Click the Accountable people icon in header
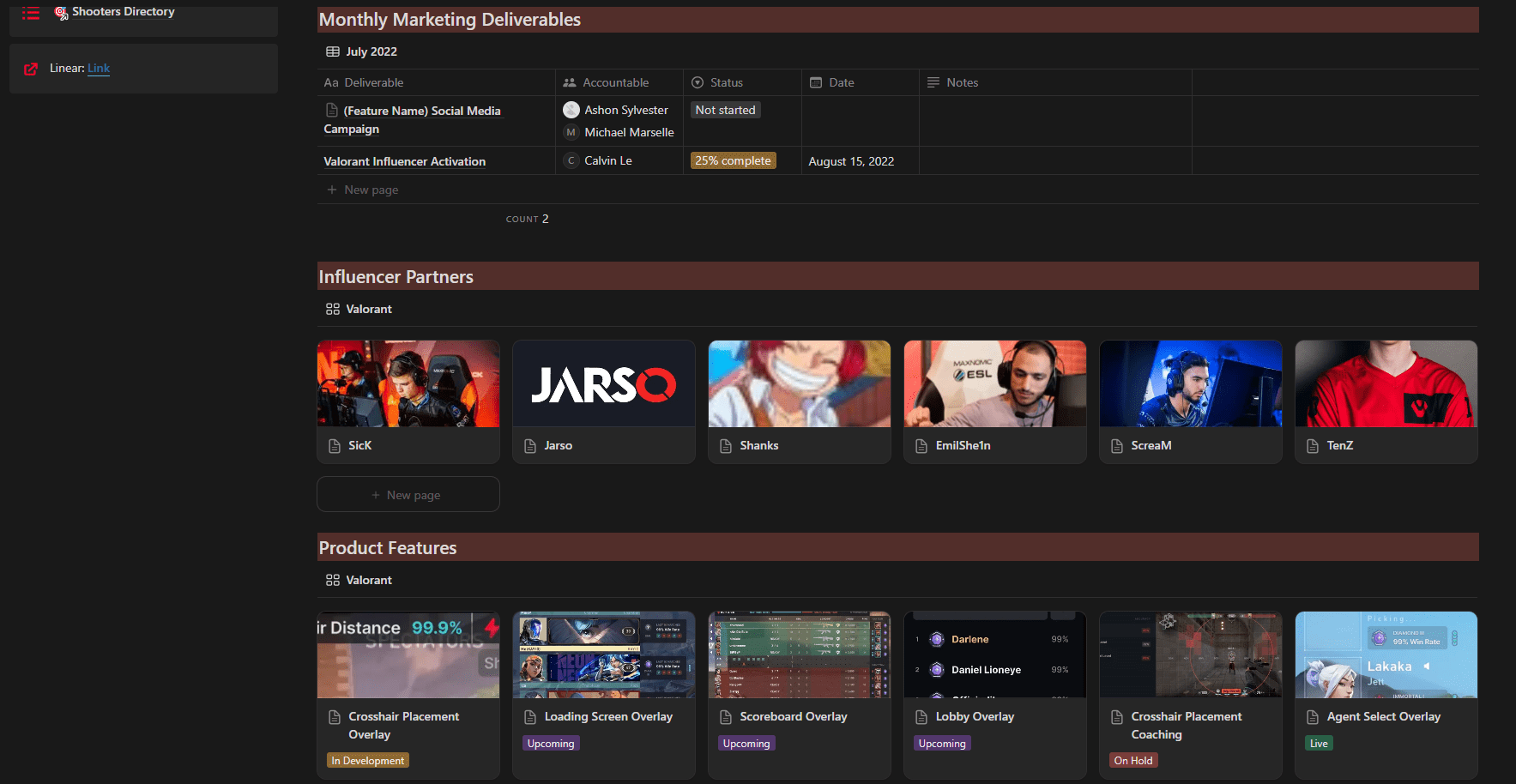 tap(570, 82)
